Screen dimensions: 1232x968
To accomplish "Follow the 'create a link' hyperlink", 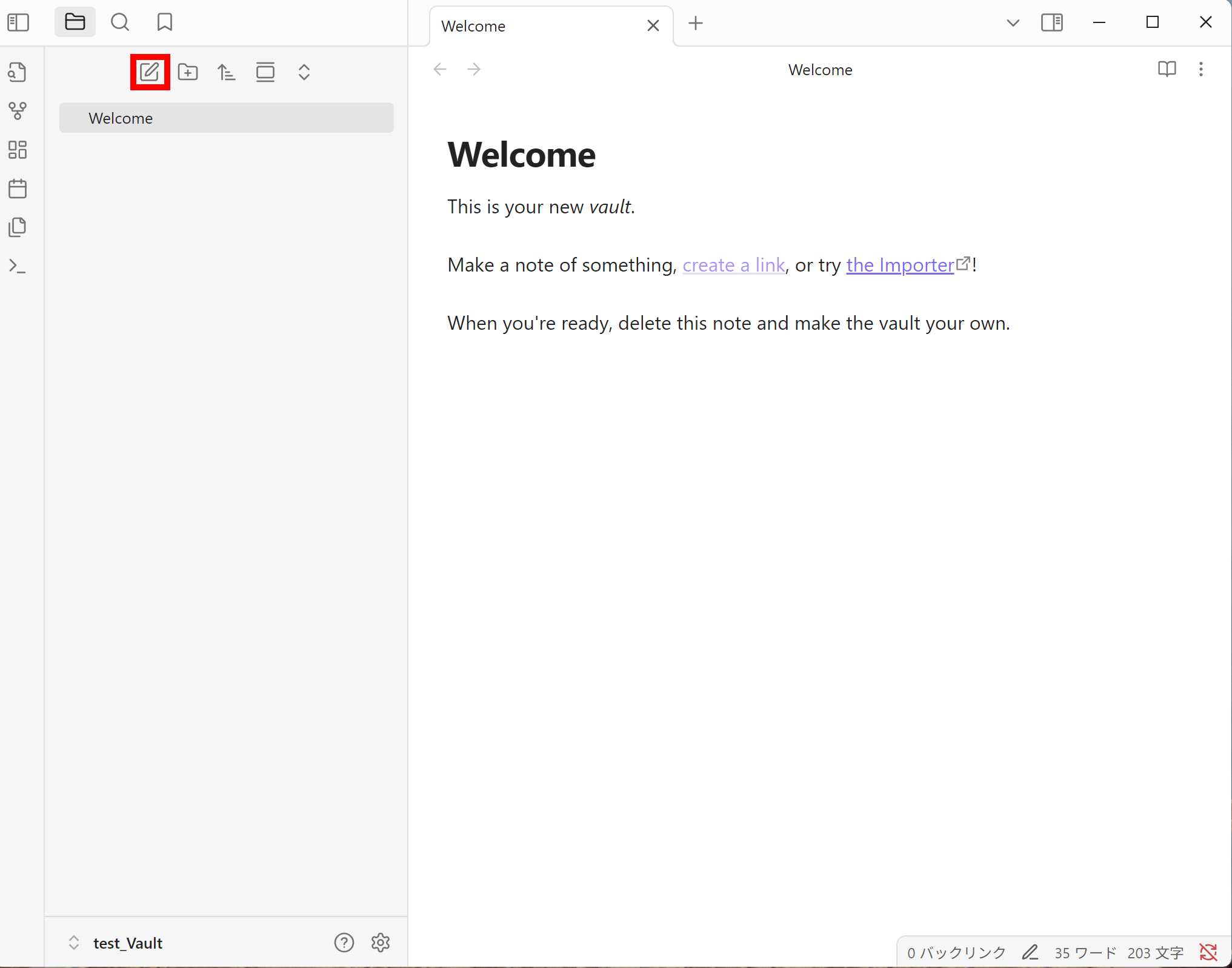I will coord(733,265).
